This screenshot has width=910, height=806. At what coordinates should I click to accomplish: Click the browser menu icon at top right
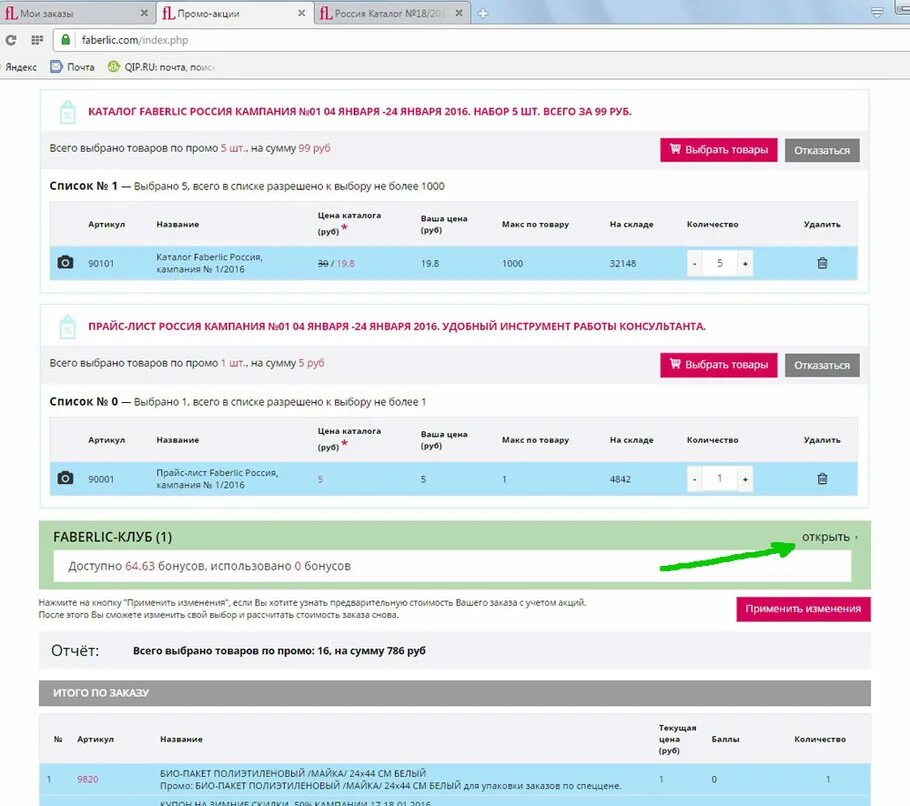(x=877, y=13)
